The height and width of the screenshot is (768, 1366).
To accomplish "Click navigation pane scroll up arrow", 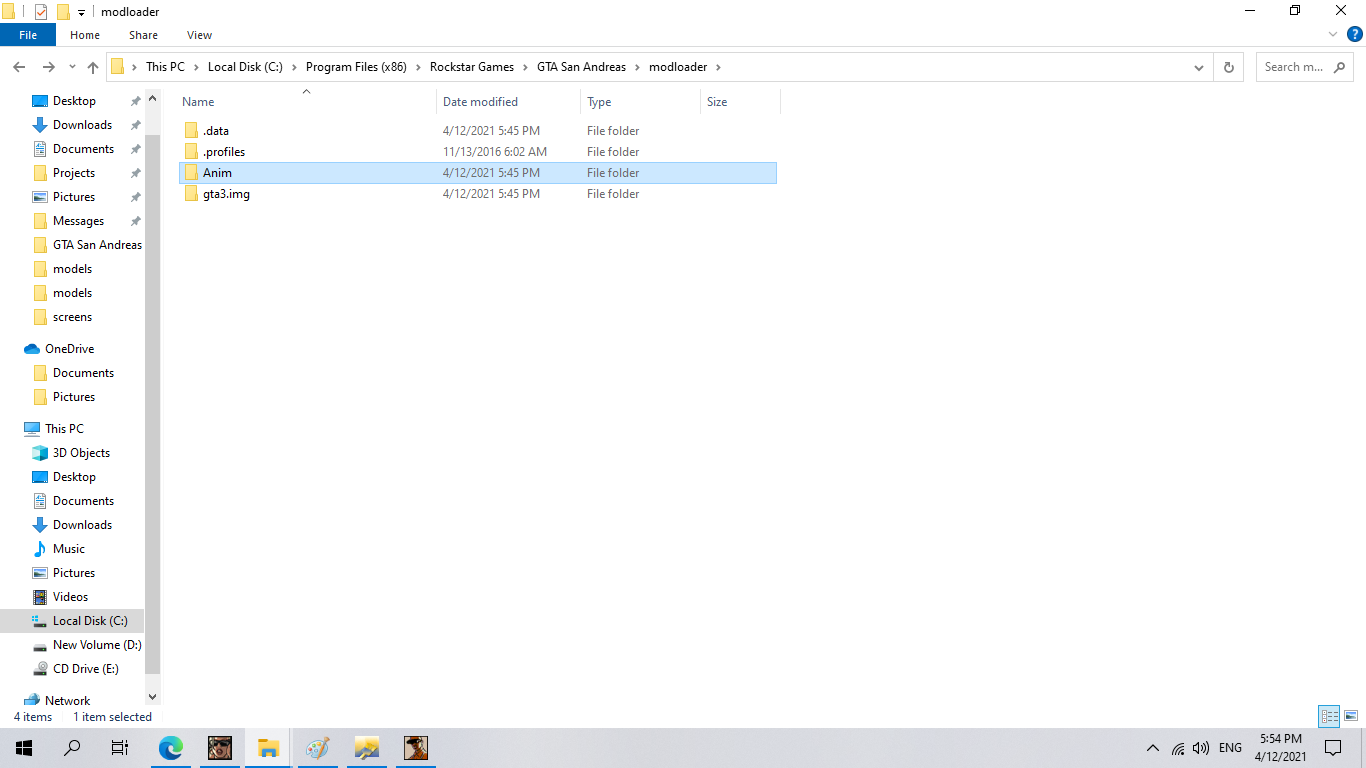I will pyautogui.click(x=153, y=98).
